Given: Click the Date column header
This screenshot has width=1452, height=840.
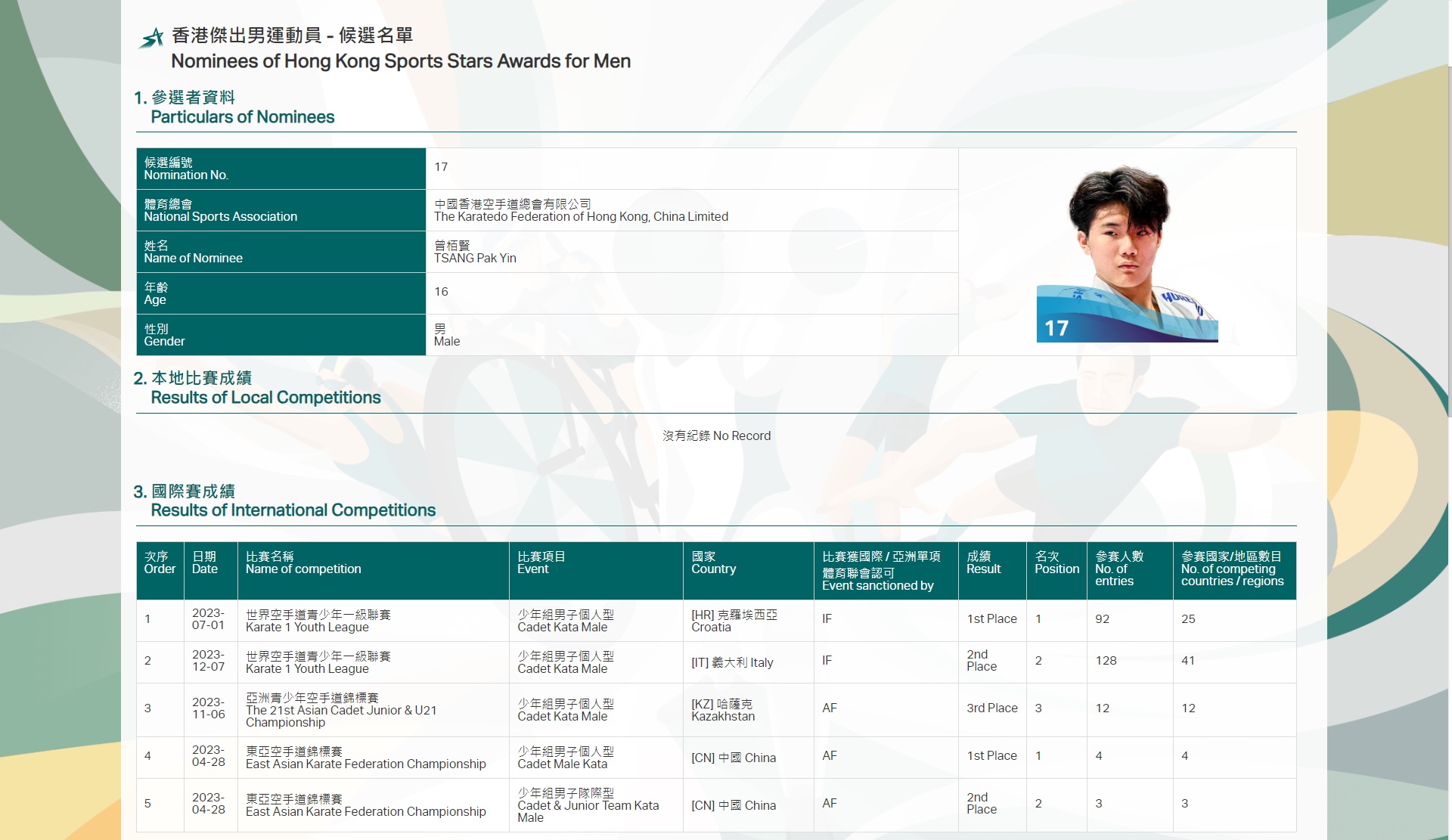Looking at the screenshot, I should click(204, 569).
